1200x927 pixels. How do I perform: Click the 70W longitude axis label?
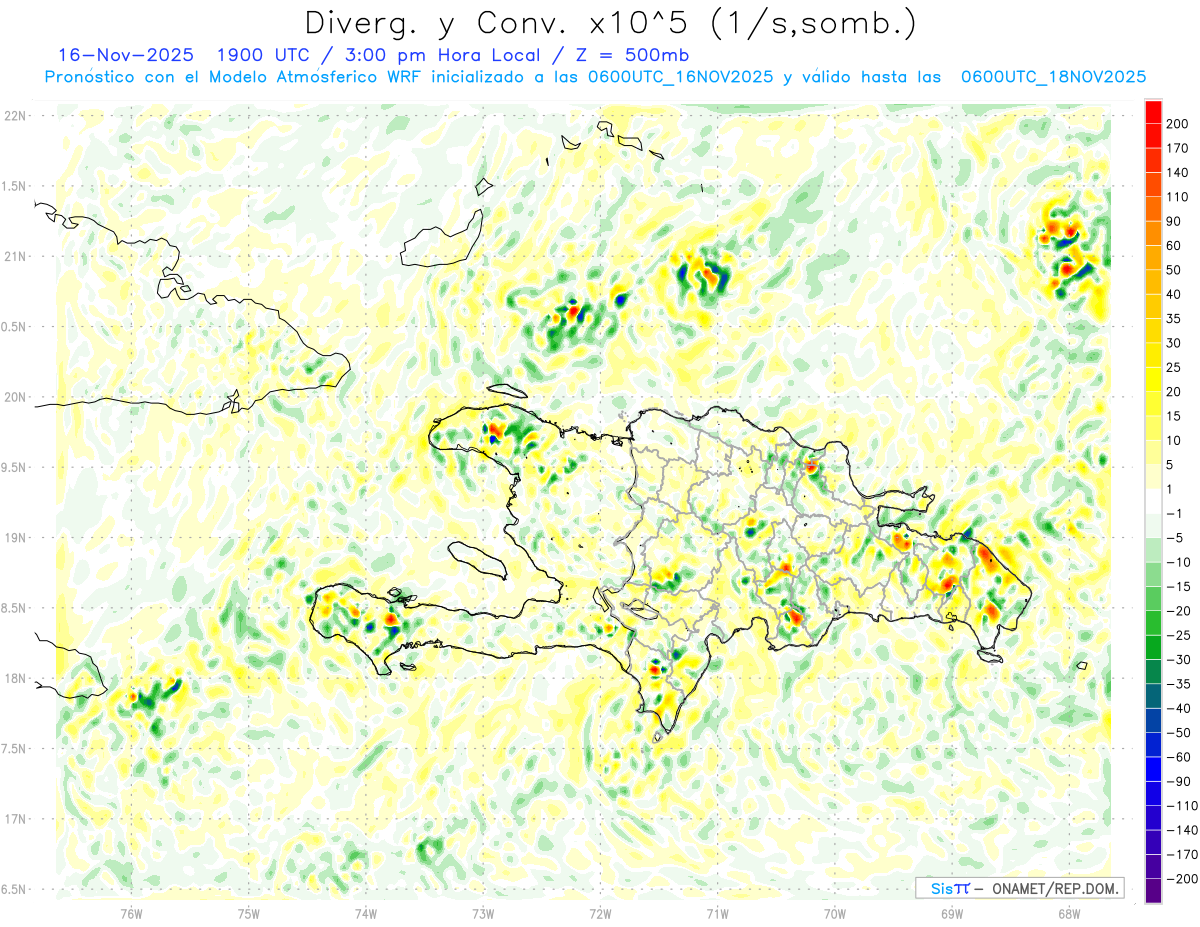pyautogui.click(x=835, y=913)
